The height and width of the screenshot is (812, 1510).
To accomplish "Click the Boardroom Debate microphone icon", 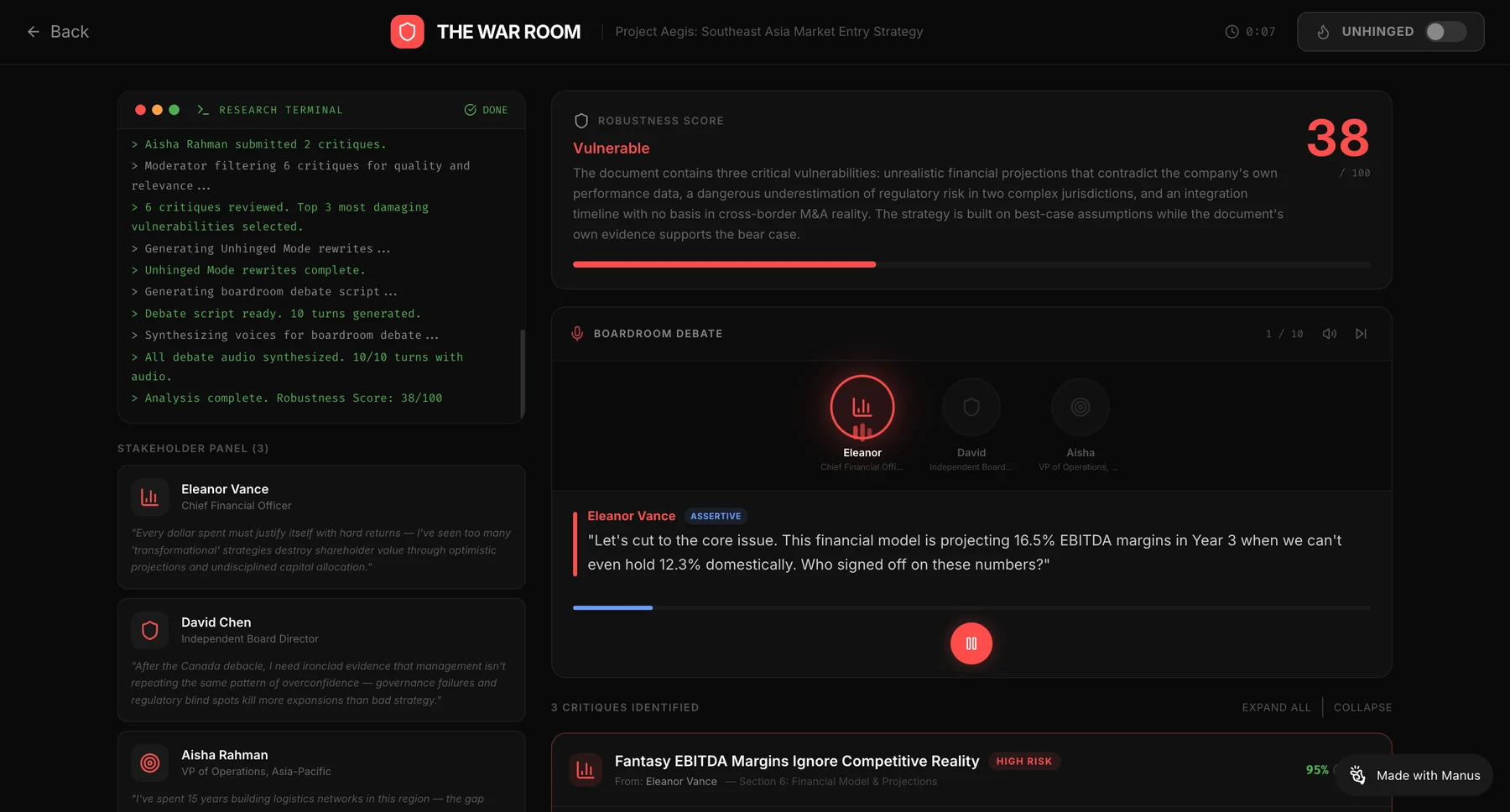I will pos(577,334).
